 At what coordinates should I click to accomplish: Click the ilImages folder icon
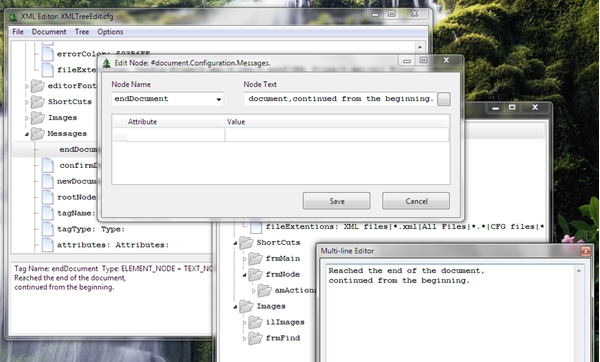click(255, 322)
